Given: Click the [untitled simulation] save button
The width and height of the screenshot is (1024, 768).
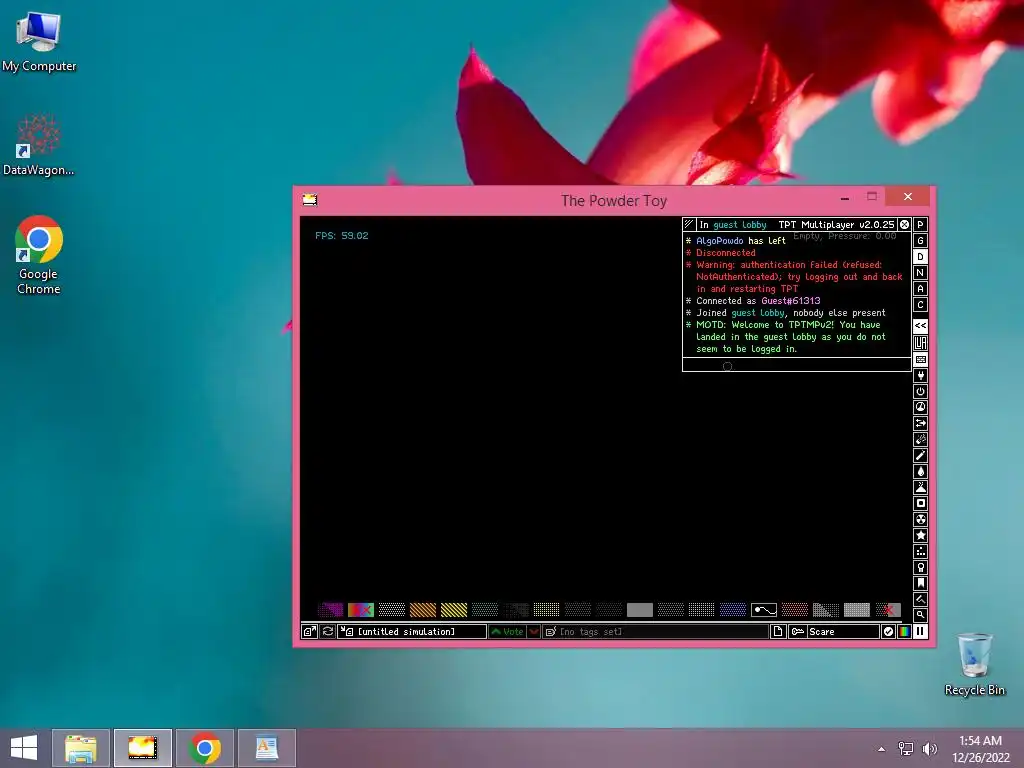Looking at the screenshot, I should [412, 632].
